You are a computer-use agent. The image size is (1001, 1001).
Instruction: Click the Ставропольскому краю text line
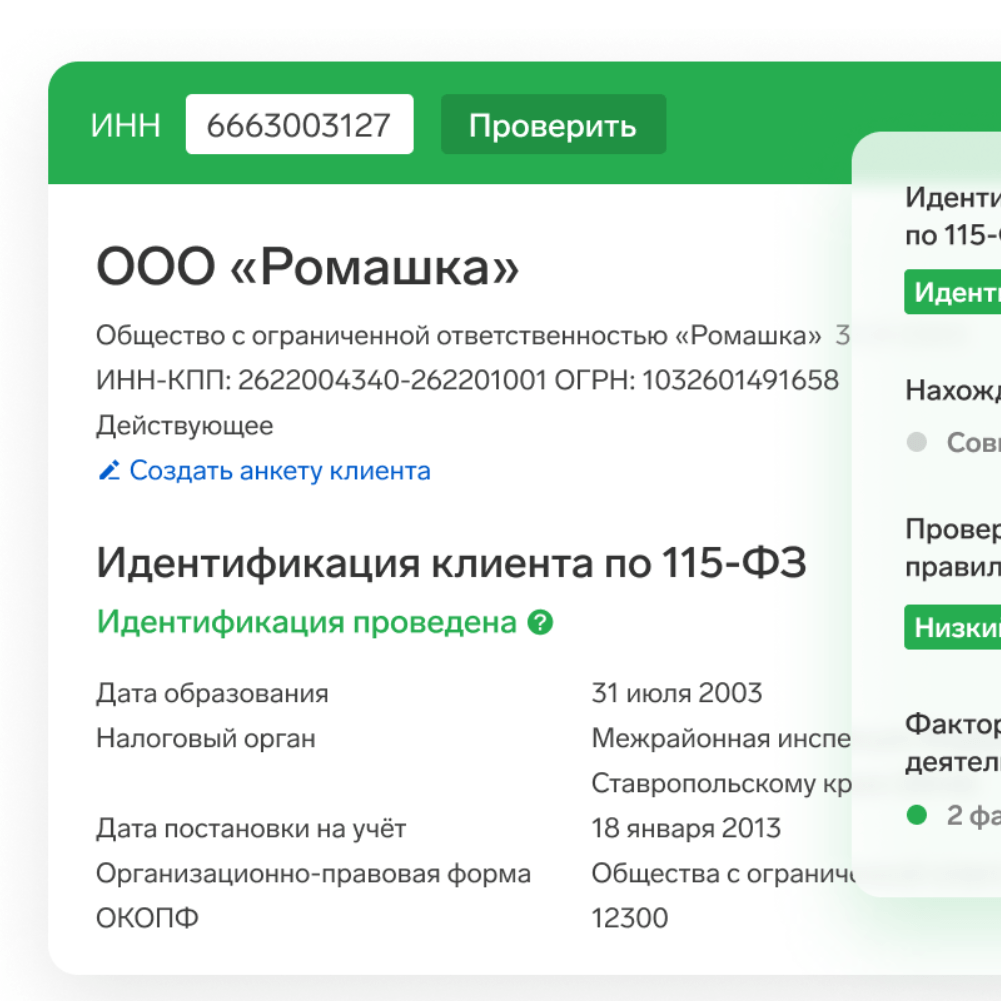(x=721, y=784)
